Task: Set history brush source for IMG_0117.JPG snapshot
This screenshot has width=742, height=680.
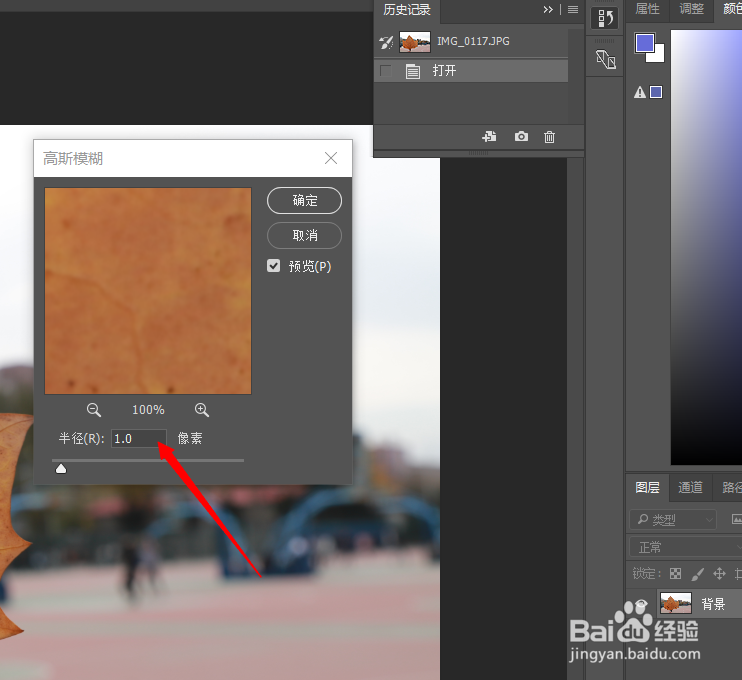Action: pos(386,42)
